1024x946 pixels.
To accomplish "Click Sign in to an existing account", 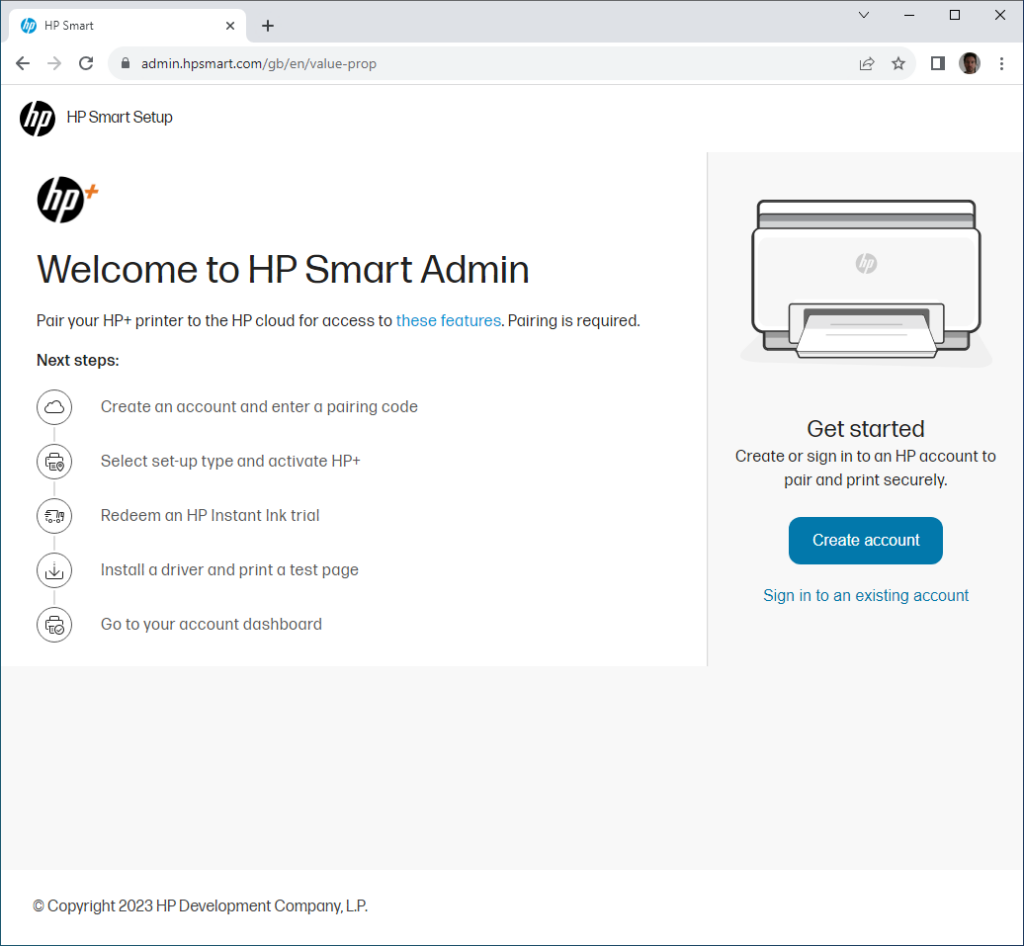I will pos(865,595).
